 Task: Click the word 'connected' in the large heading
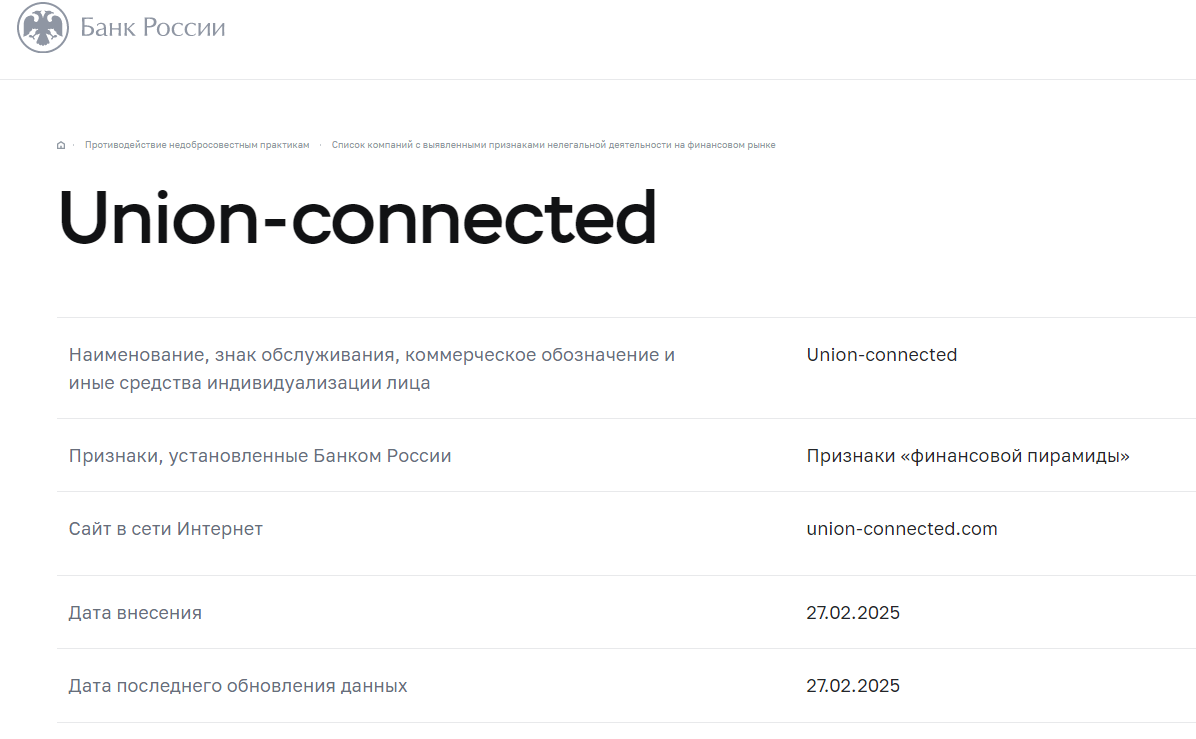(x=474, y=218)
